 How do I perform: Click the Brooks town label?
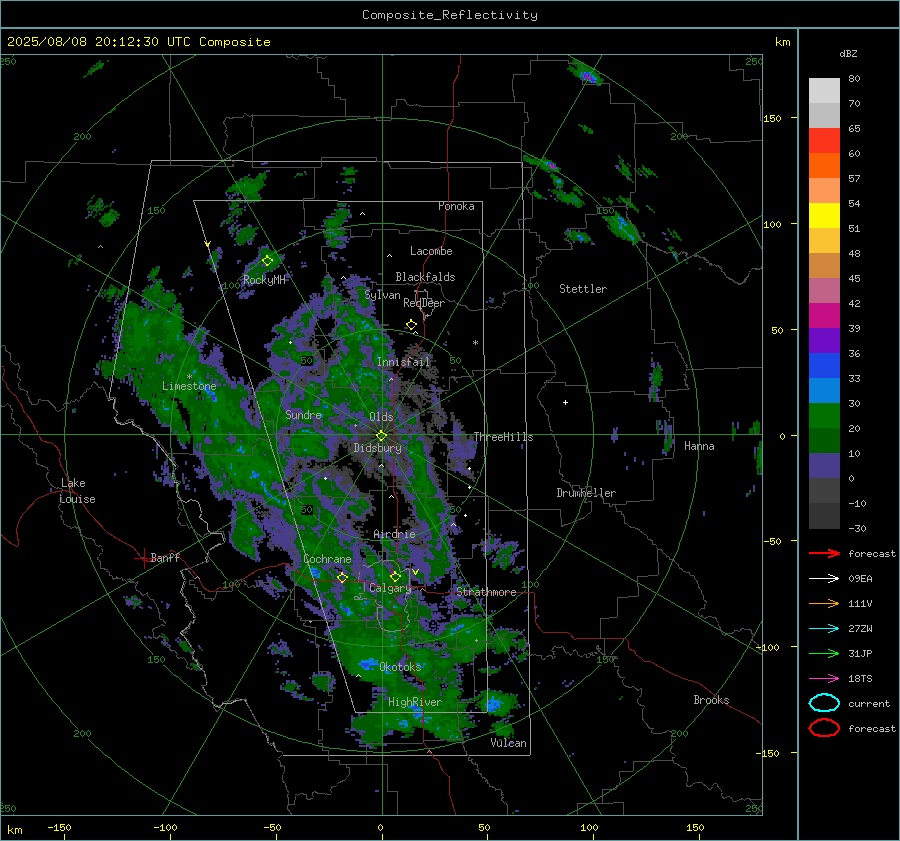pyautogui.click(x=711, y=700)
